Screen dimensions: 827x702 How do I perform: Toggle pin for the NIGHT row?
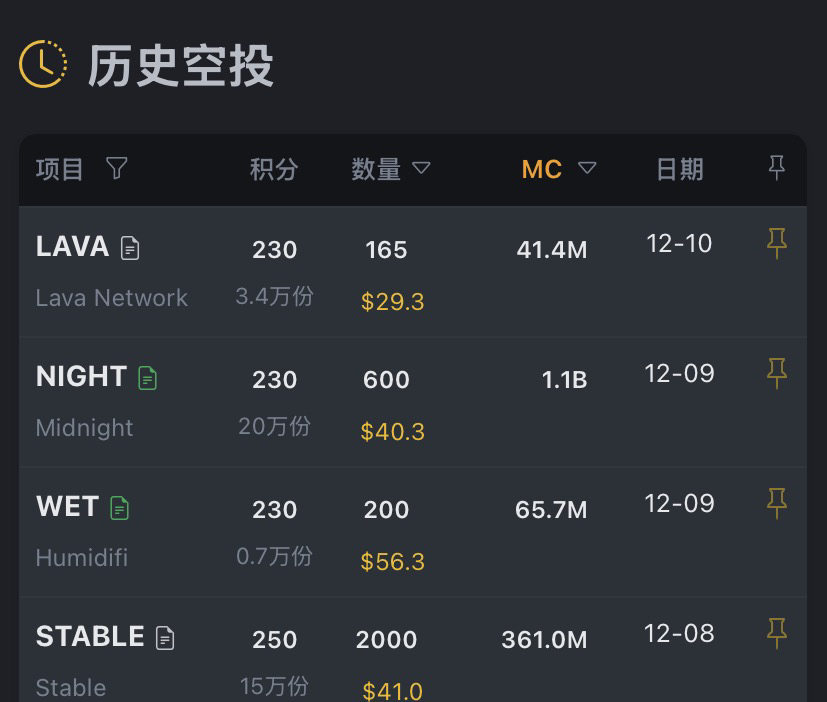coord(776,373)
